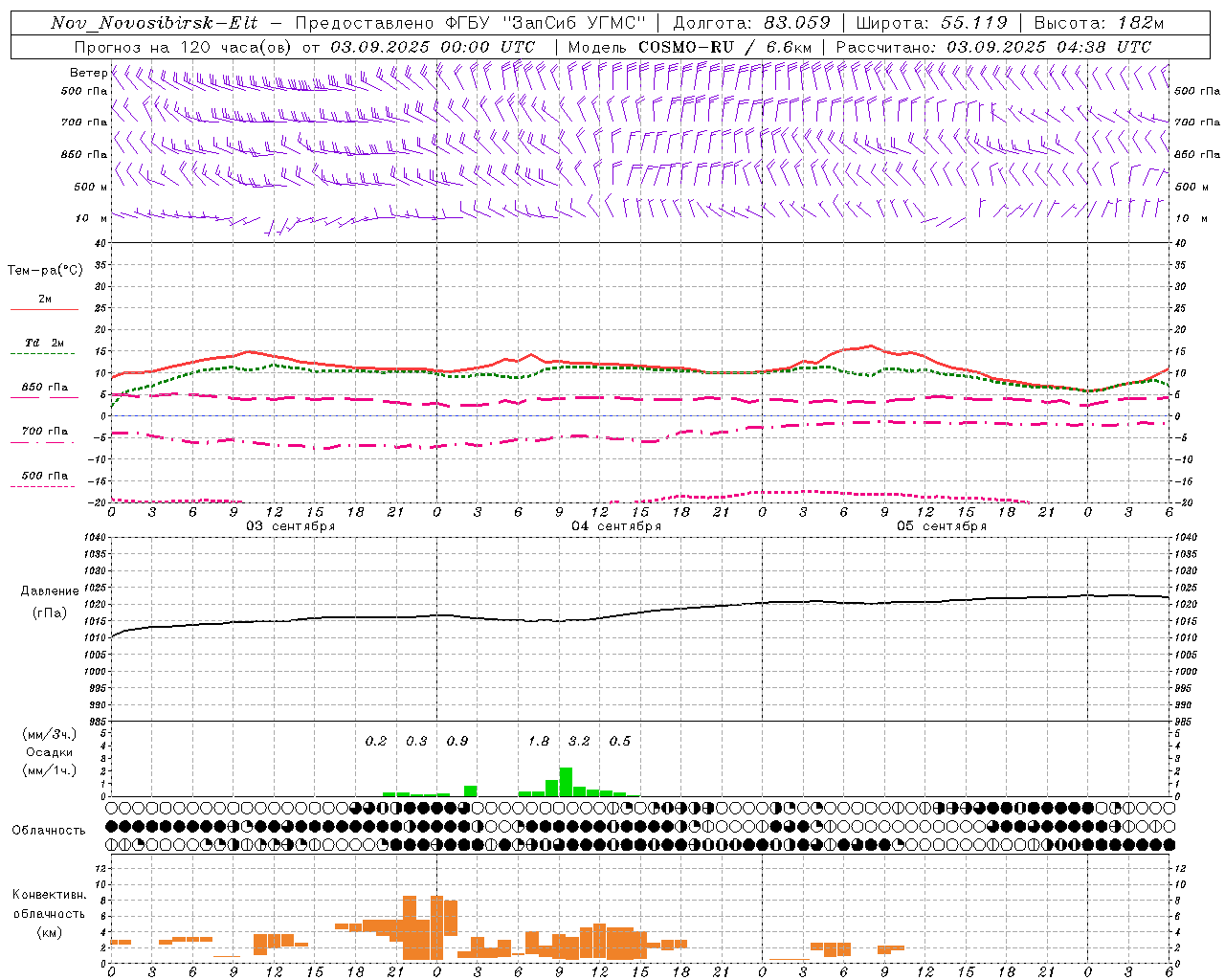Click the Td 2м dew point legend entry
Screen dimensions: 1225x980
pyautogui.click(x=44, y=347)
